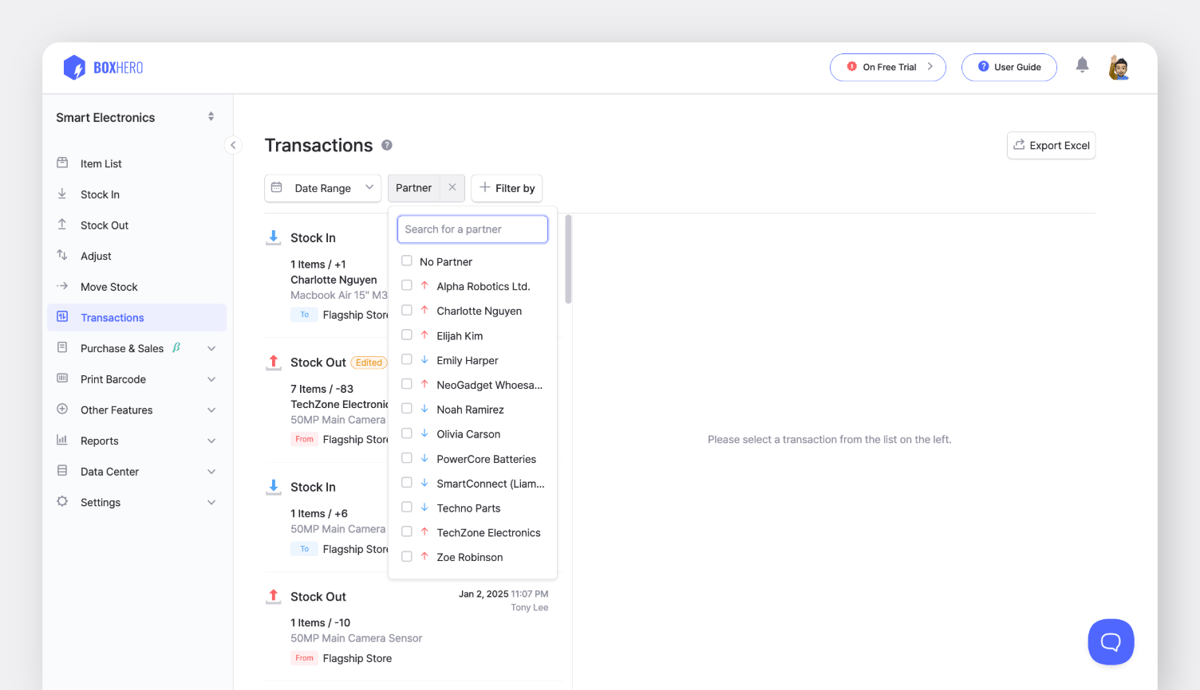Click the Export Excel button

coord(1051,145)
